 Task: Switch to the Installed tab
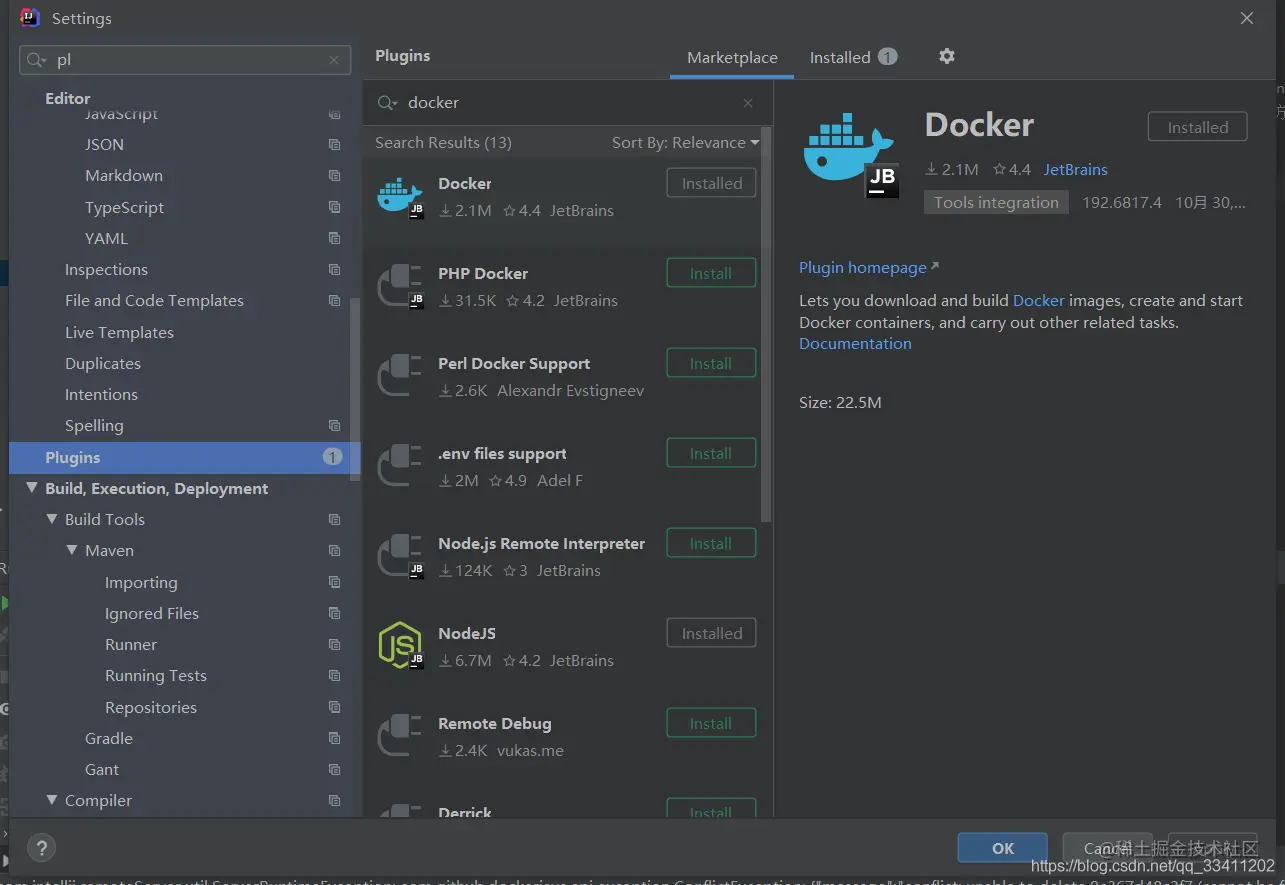pyautogui.click(x=853, y=58)
